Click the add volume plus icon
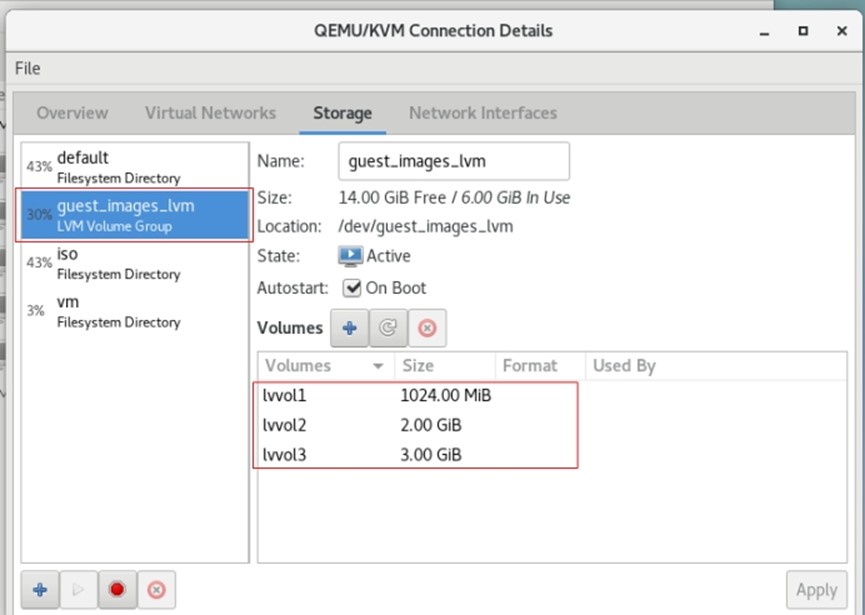The height and width of the screenshot is (615, 865). [349, 328]
